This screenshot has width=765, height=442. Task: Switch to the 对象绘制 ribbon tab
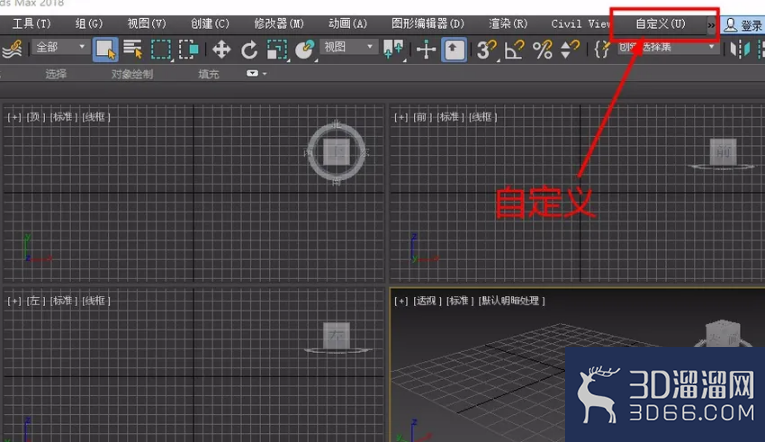point(132,74)
